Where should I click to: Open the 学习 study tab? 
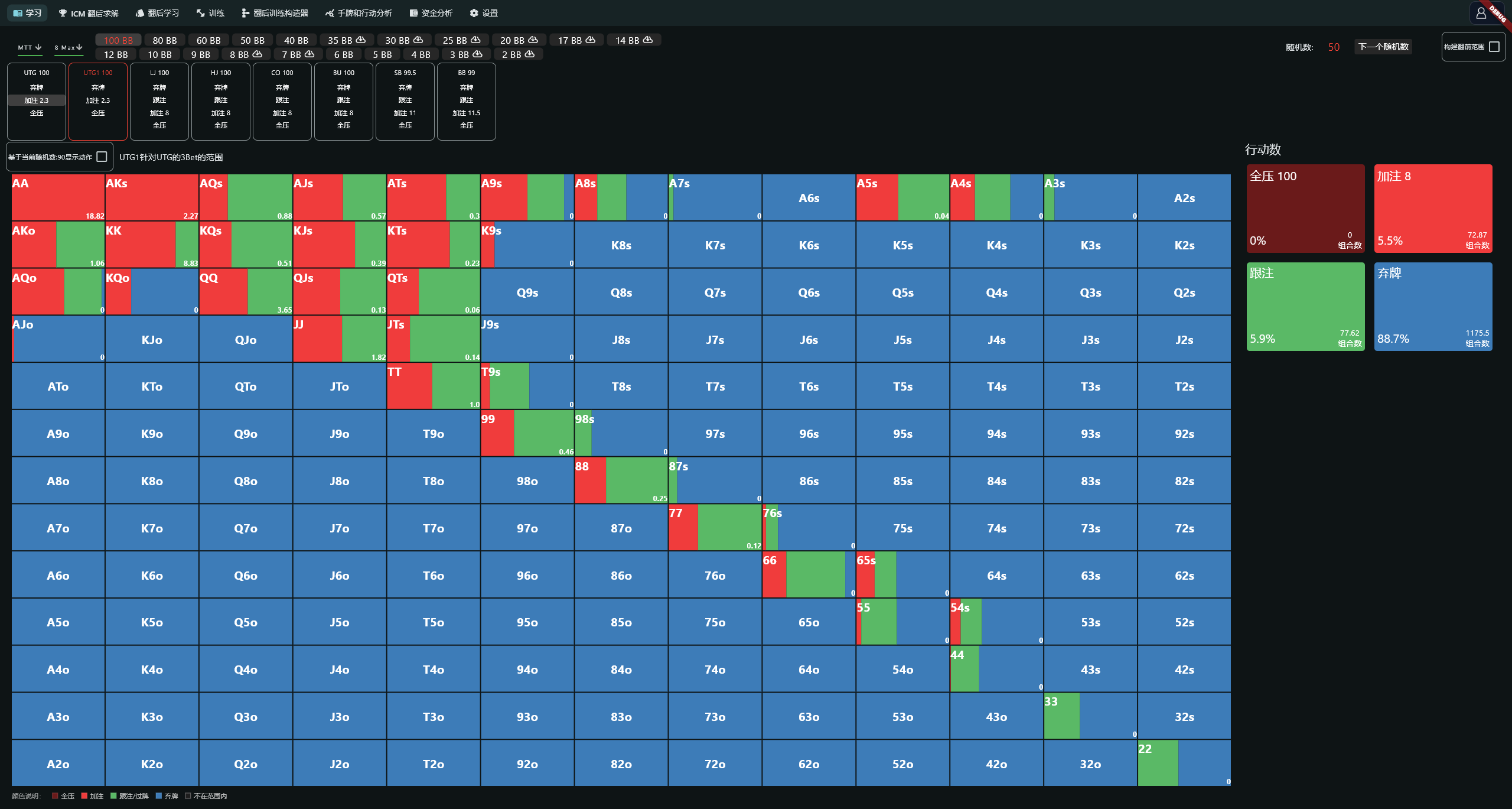pos(27,13)
